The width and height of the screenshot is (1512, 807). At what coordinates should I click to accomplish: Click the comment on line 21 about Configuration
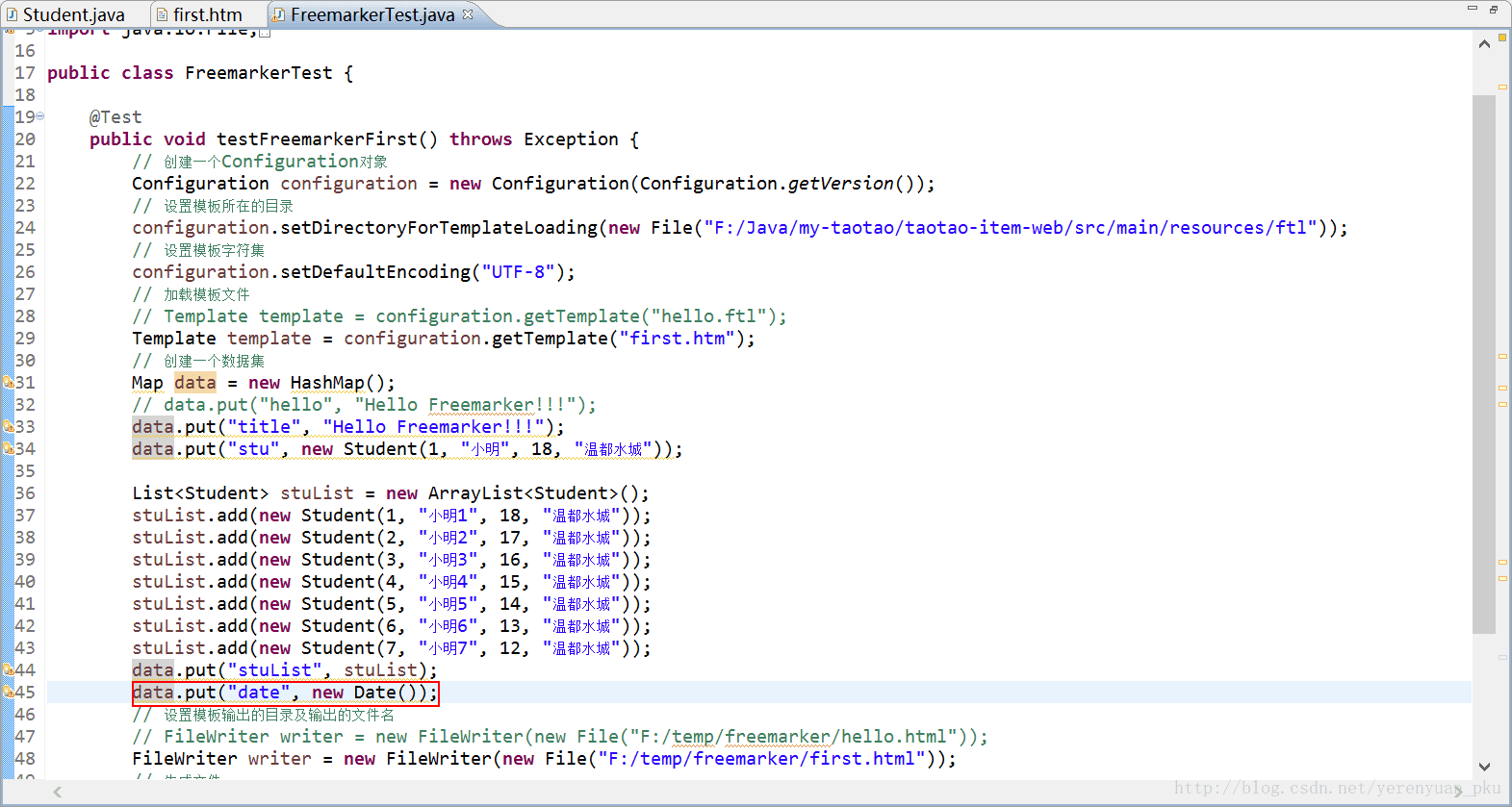tap(260, 162)
